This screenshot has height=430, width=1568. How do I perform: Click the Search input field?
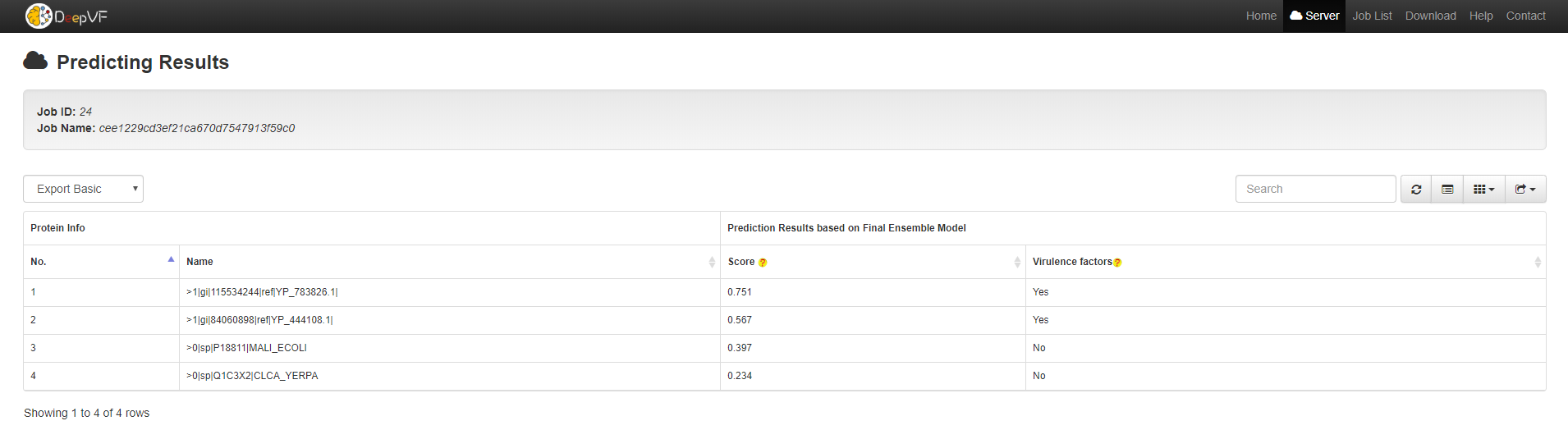[x=1315, y=189]
